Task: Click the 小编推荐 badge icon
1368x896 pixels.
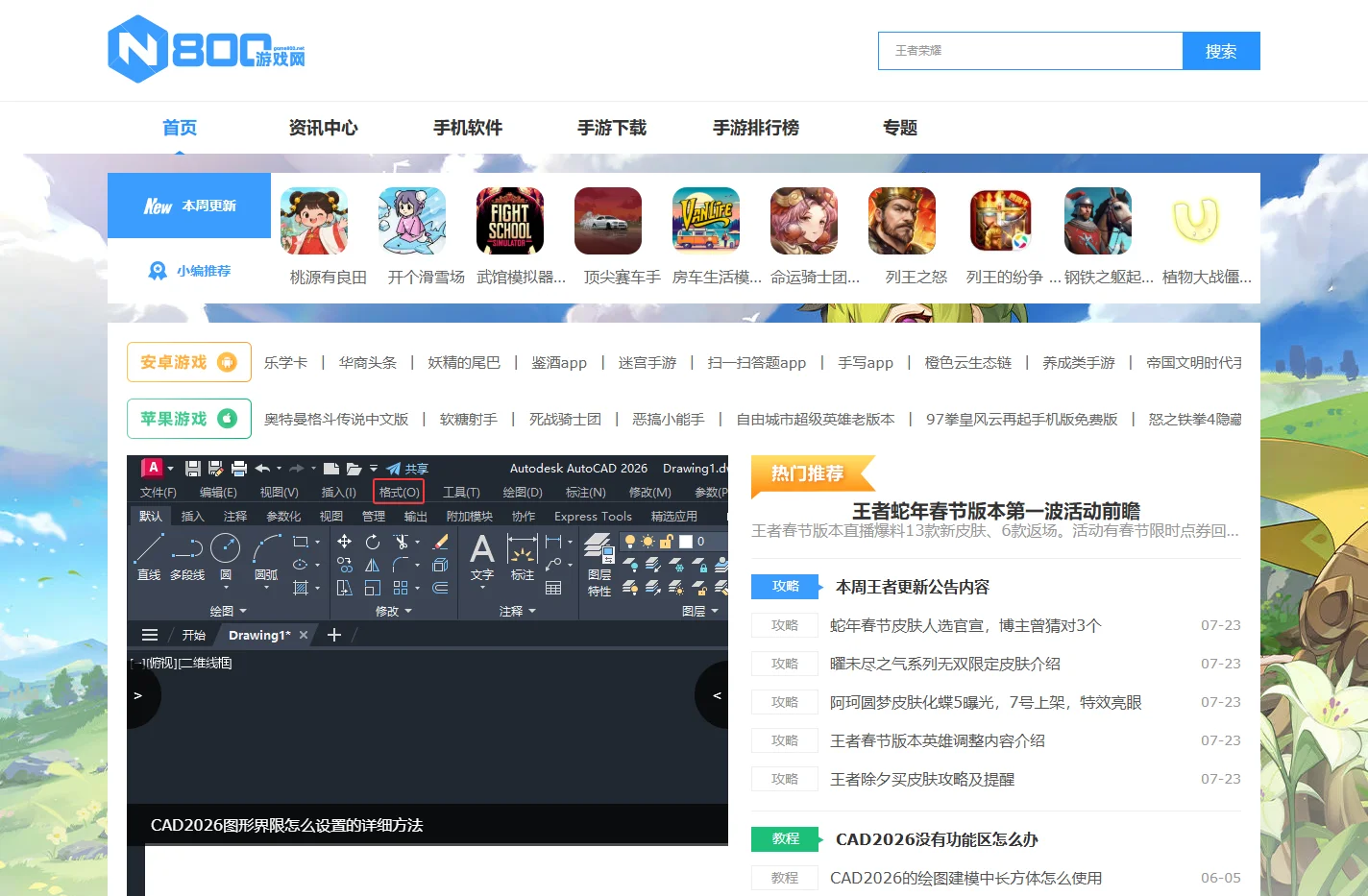Action: coord(158,271)
